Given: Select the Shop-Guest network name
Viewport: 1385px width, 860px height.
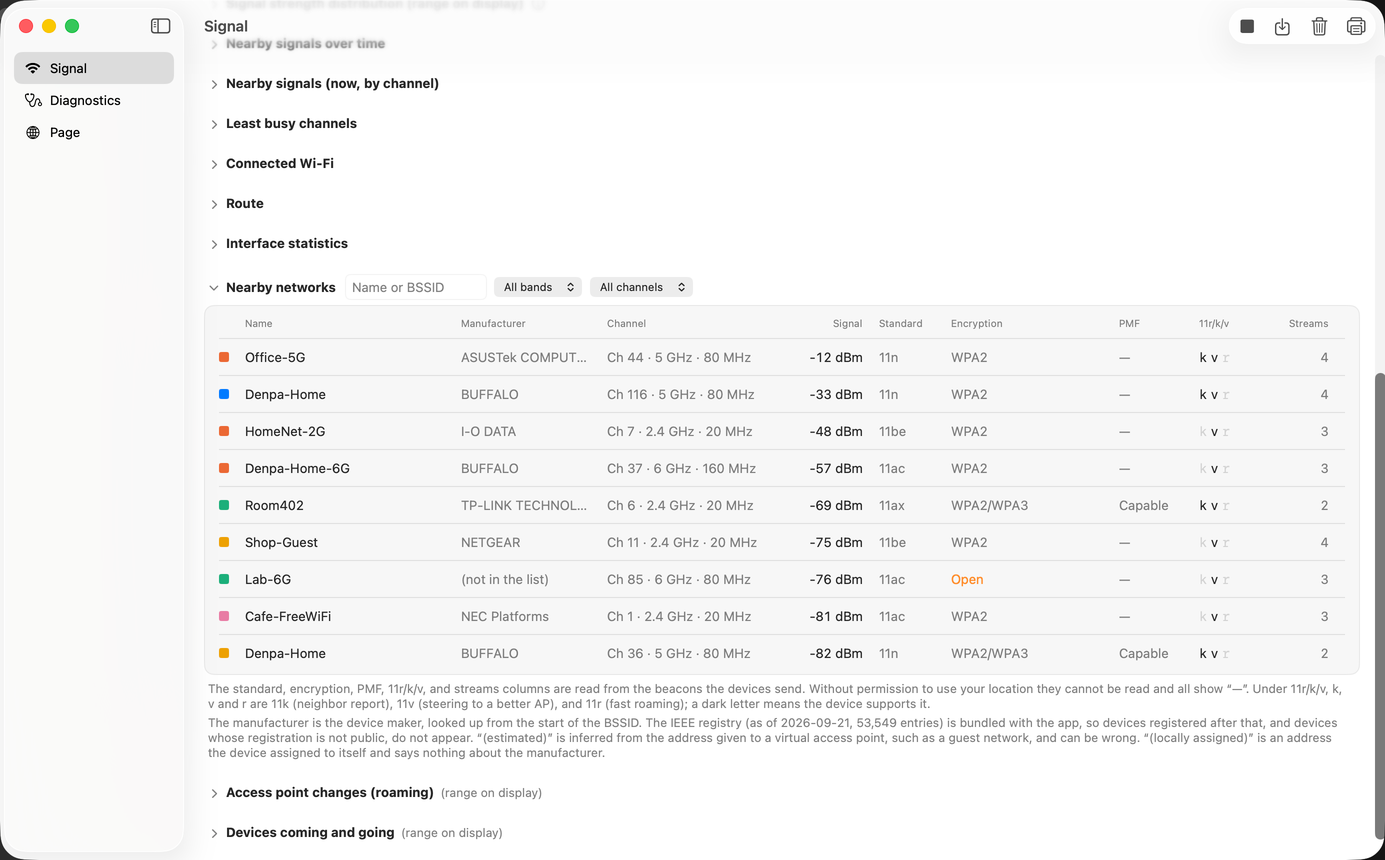Looking at the screenshot, I should (x=281, y=542).
